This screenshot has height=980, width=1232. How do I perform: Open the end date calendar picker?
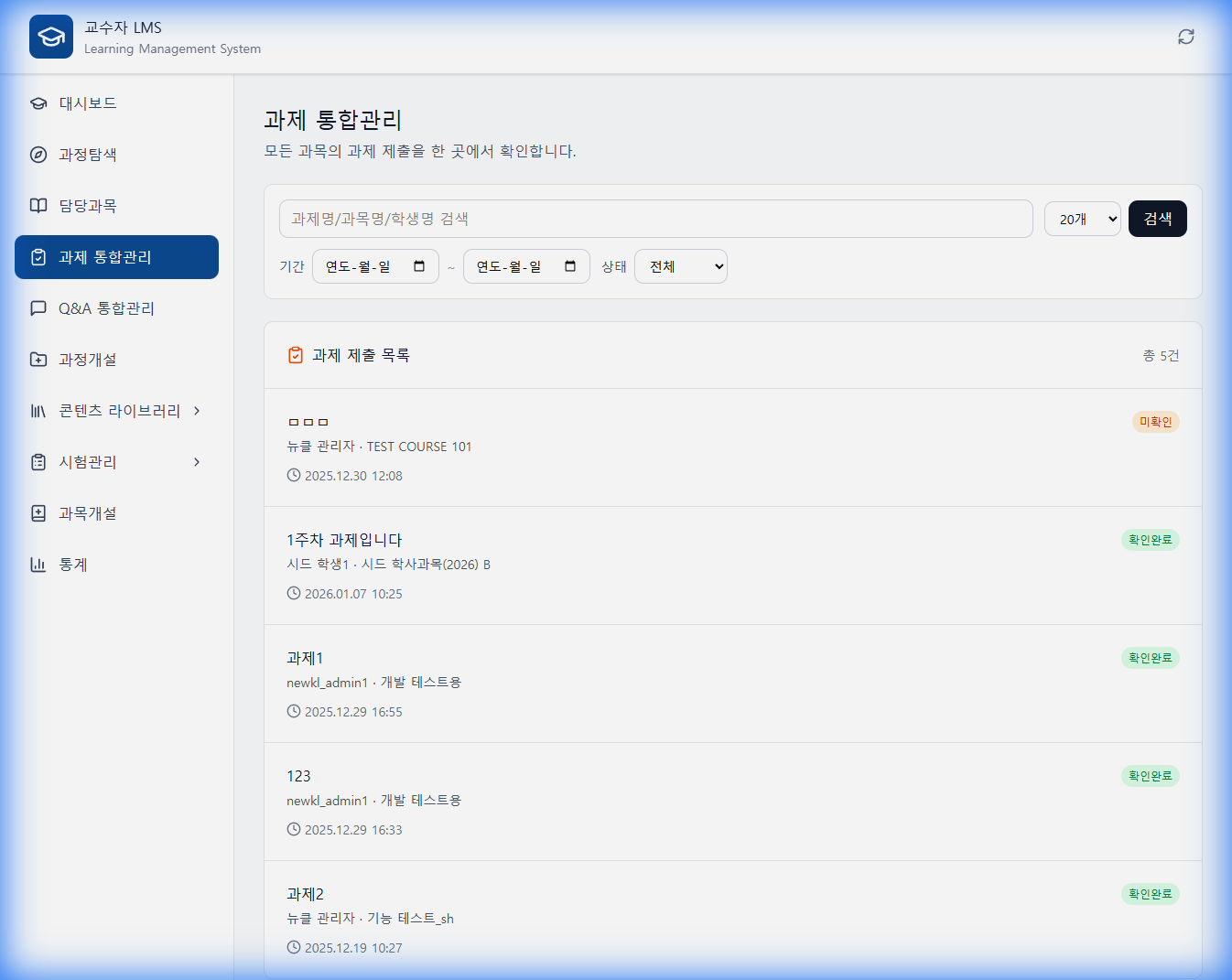click(x=570, y=266)
